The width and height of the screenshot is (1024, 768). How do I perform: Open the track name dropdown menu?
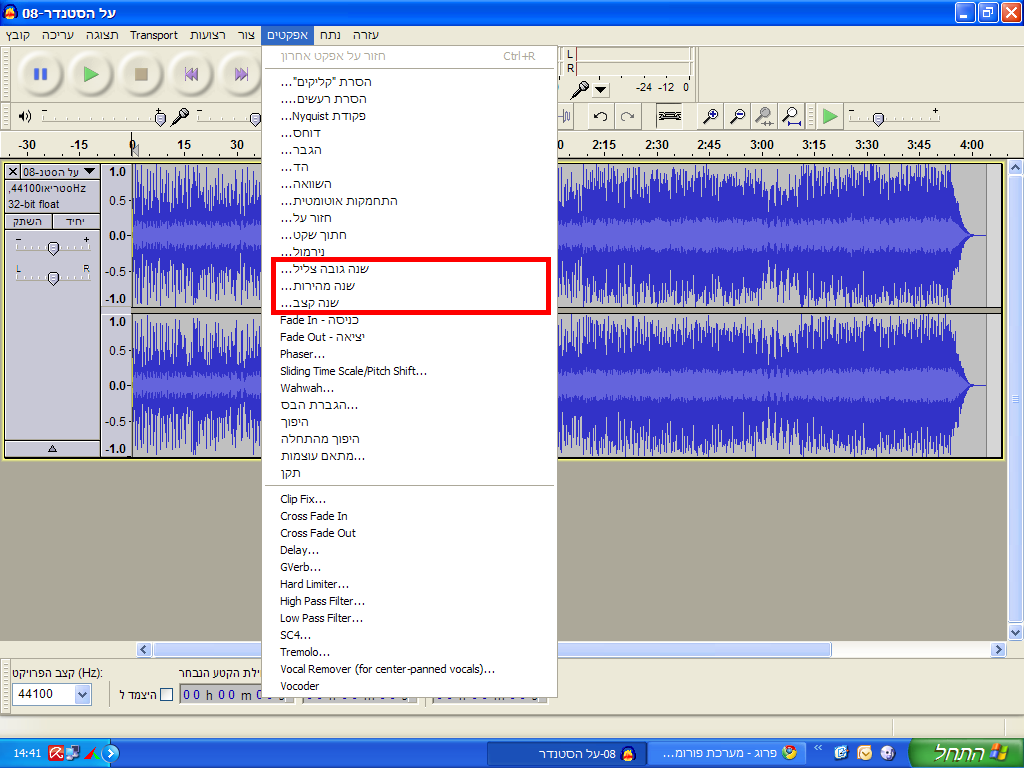[x=60, y=172]
